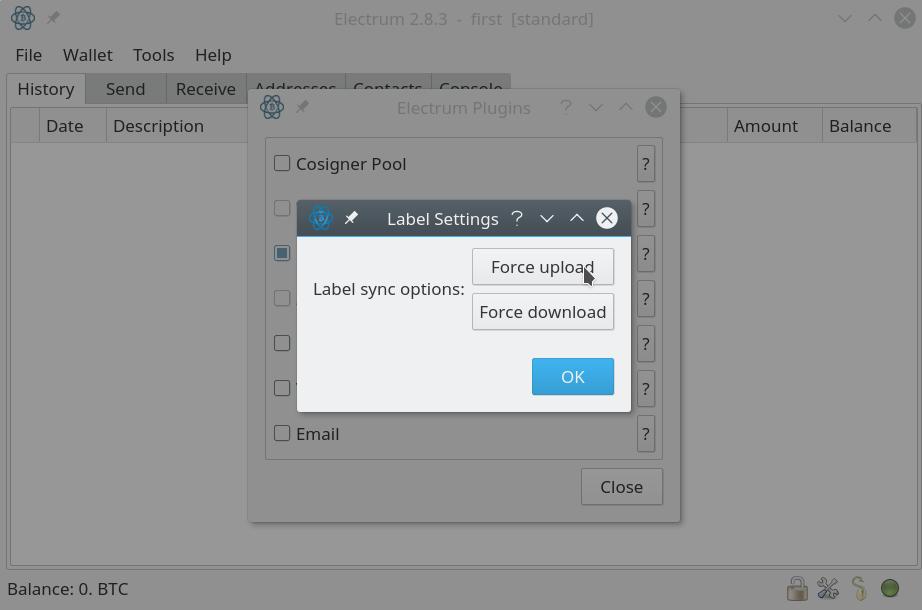The width and height of the screenshot is (922, 610).
Task: Enable the Email plugin checkbox
Action: coord(282,433)
